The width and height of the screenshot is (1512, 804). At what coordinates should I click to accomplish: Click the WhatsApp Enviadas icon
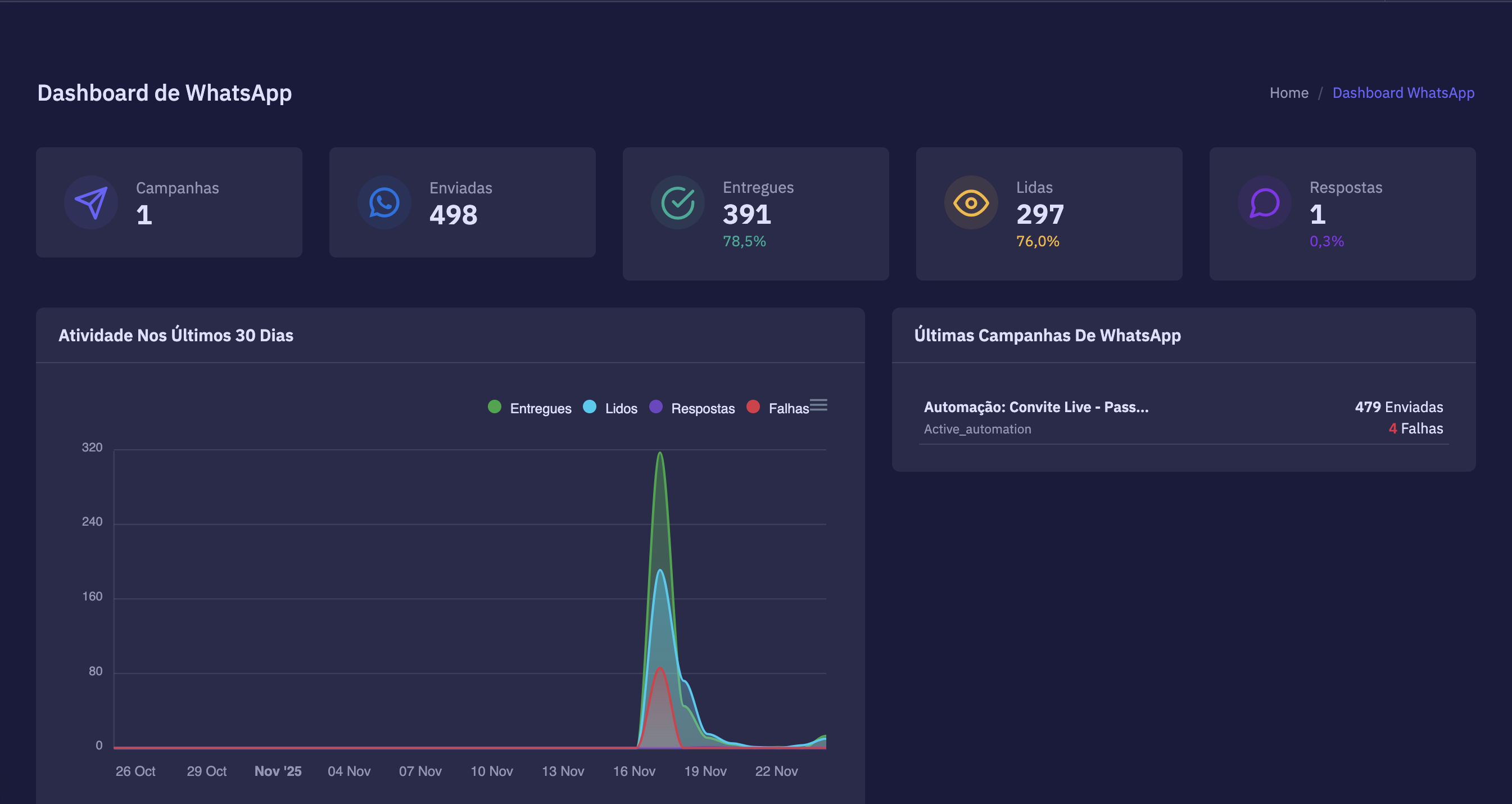click(x=384, y=202)
